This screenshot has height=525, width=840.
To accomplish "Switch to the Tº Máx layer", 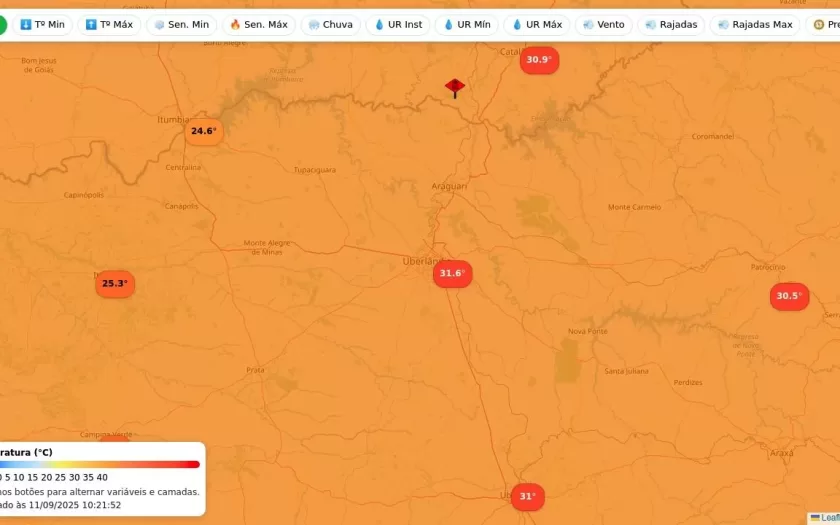I will click(109, 24).
